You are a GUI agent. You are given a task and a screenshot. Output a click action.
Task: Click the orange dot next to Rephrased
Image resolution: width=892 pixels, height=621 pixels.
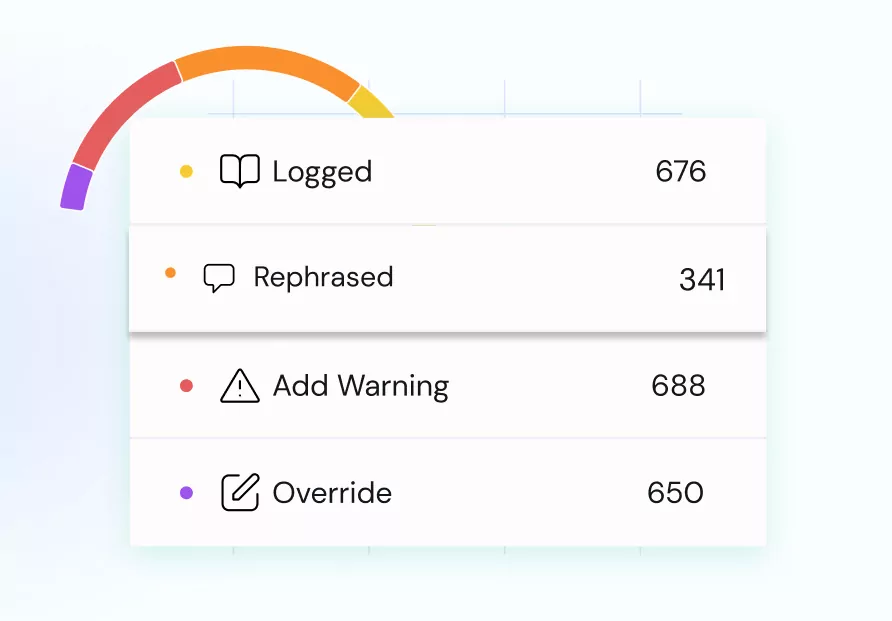(x=170, y=273)
